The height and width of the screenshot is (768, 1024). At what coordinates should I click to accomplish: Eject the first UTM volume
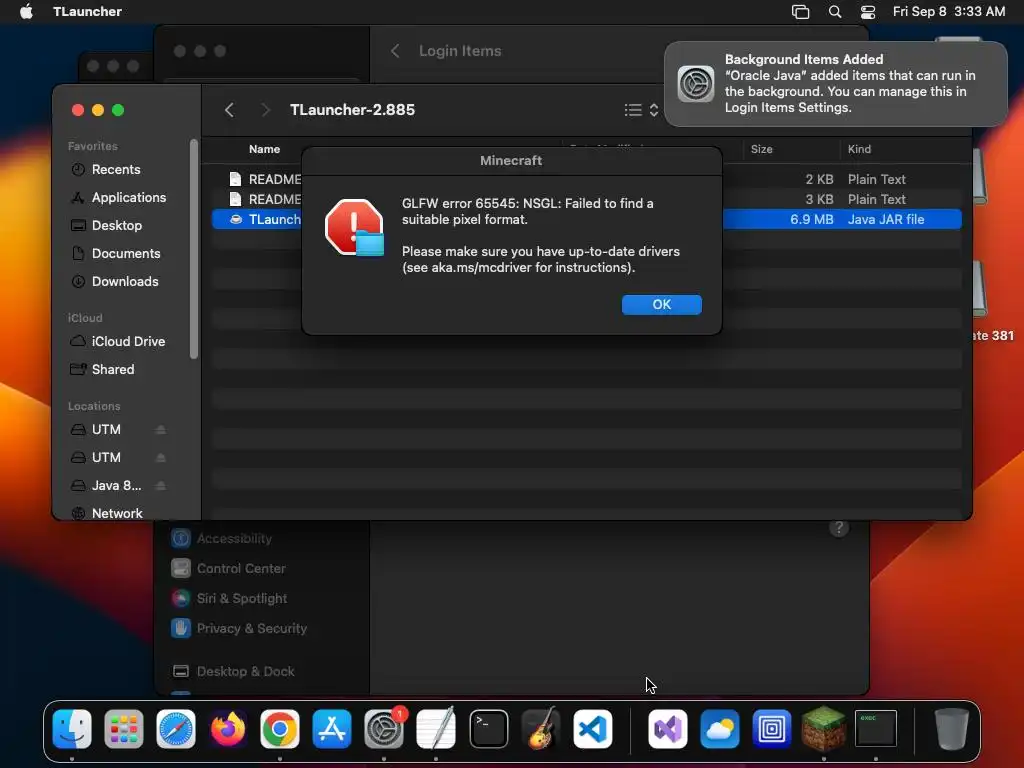[161, 430]
